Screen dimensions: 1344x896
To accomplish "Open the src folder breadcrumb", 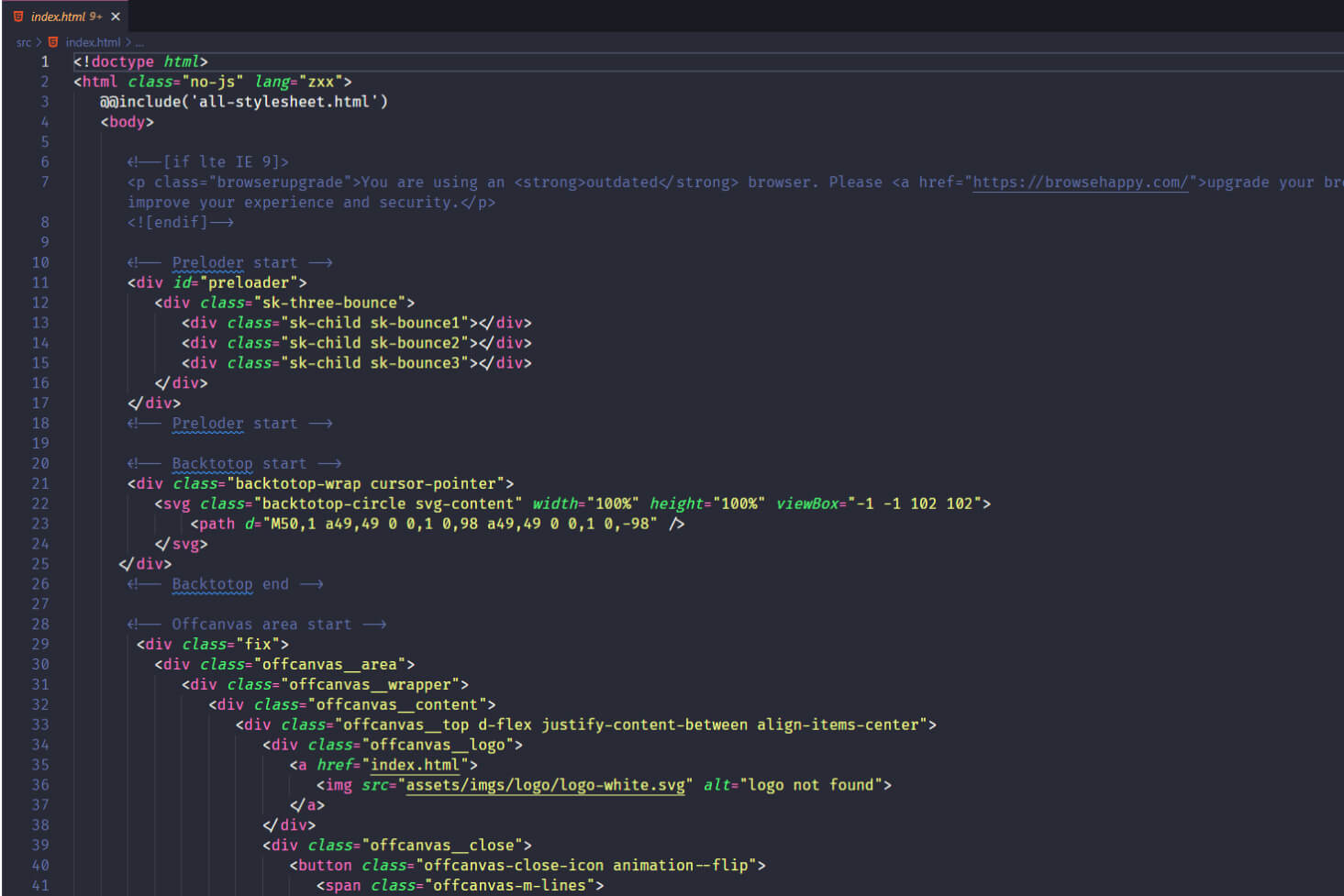I will click(x=23, y=42).
